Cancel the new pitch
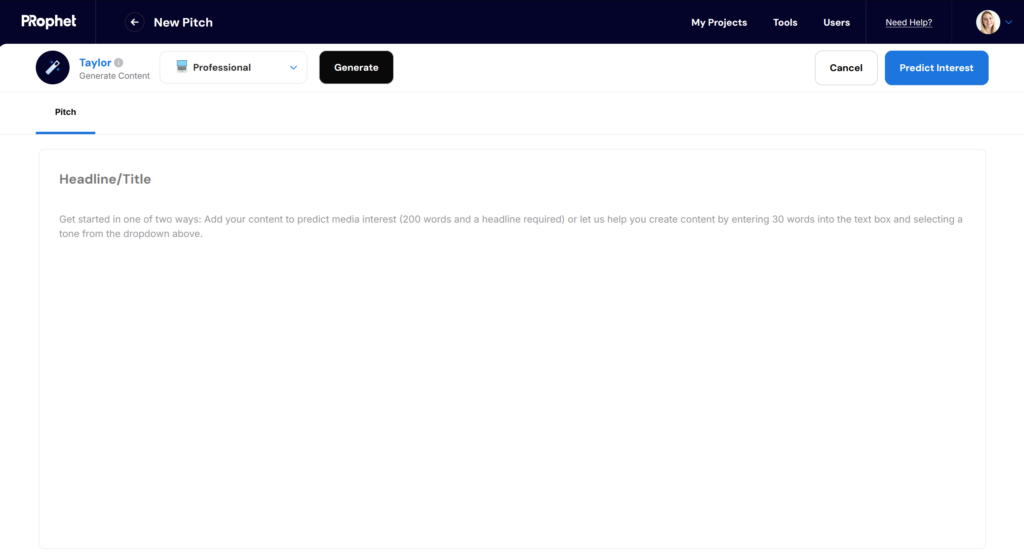The image size is (1024, 556). point(846,68)
